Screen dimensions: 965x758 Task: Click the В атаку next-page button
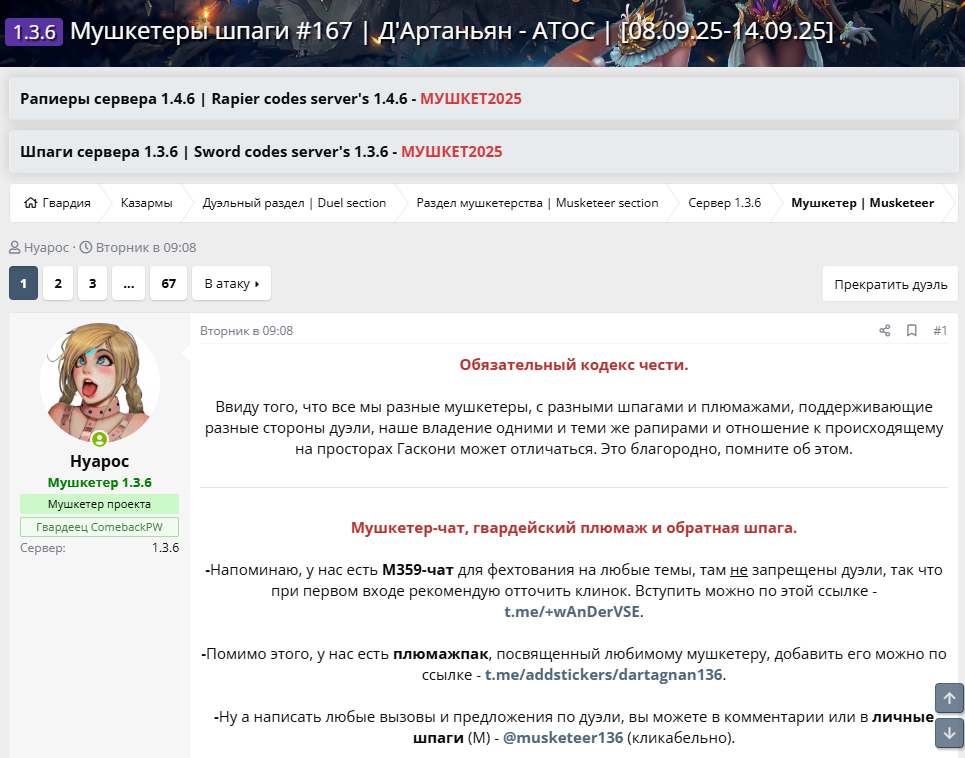pos(231,284)
